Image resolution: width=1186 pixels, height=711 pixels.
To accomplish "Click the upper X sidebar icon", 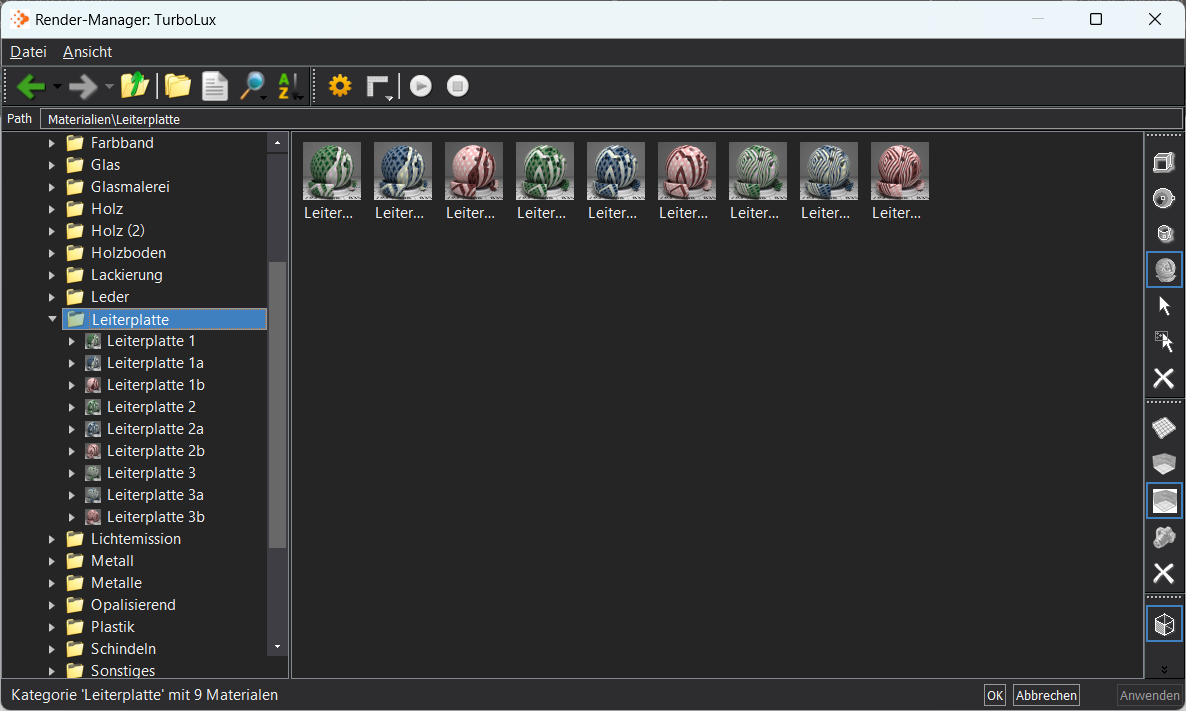I will [x=1164, y=377].
